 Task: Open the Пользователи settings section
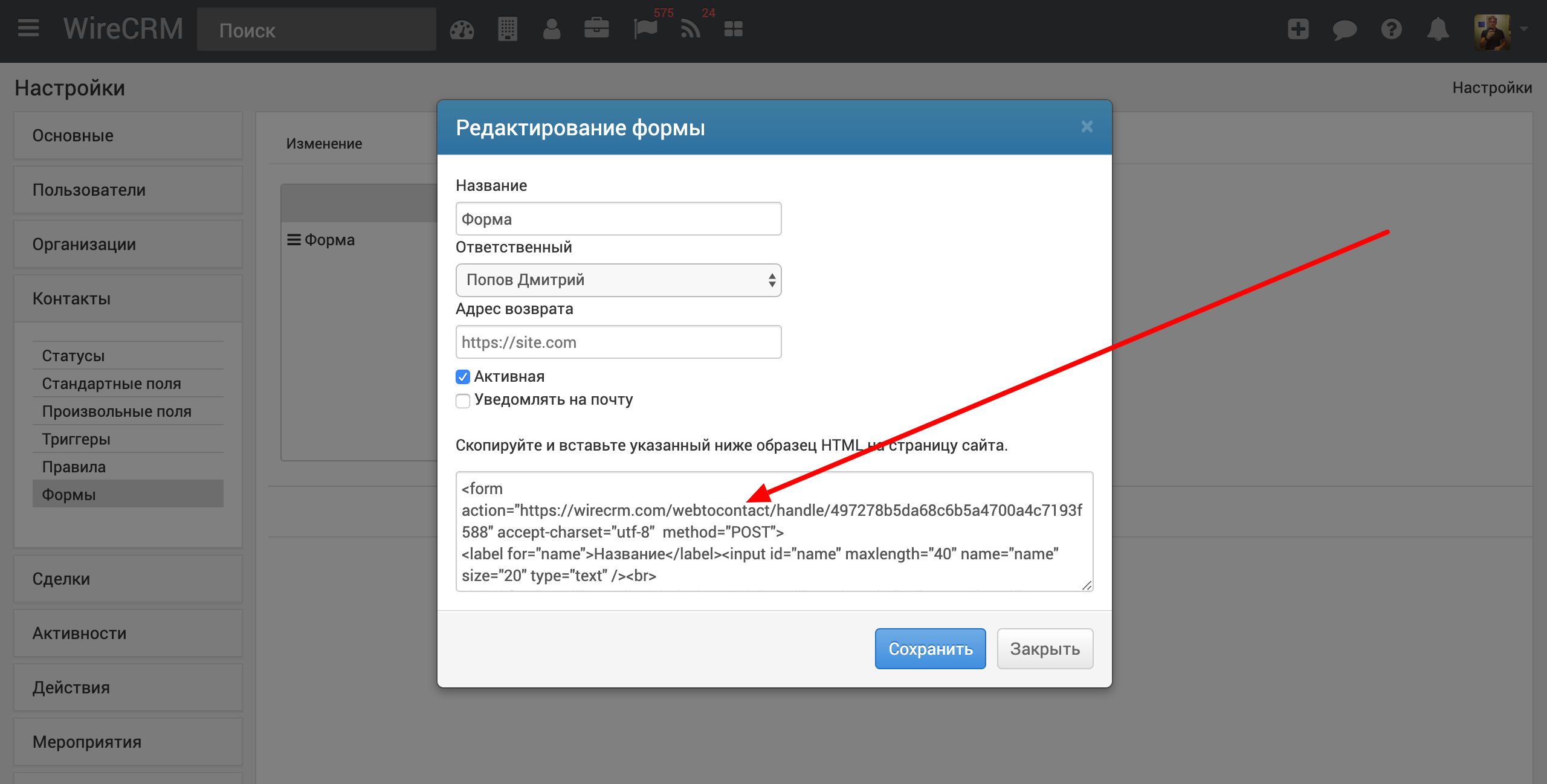click(x=128, y=190)
